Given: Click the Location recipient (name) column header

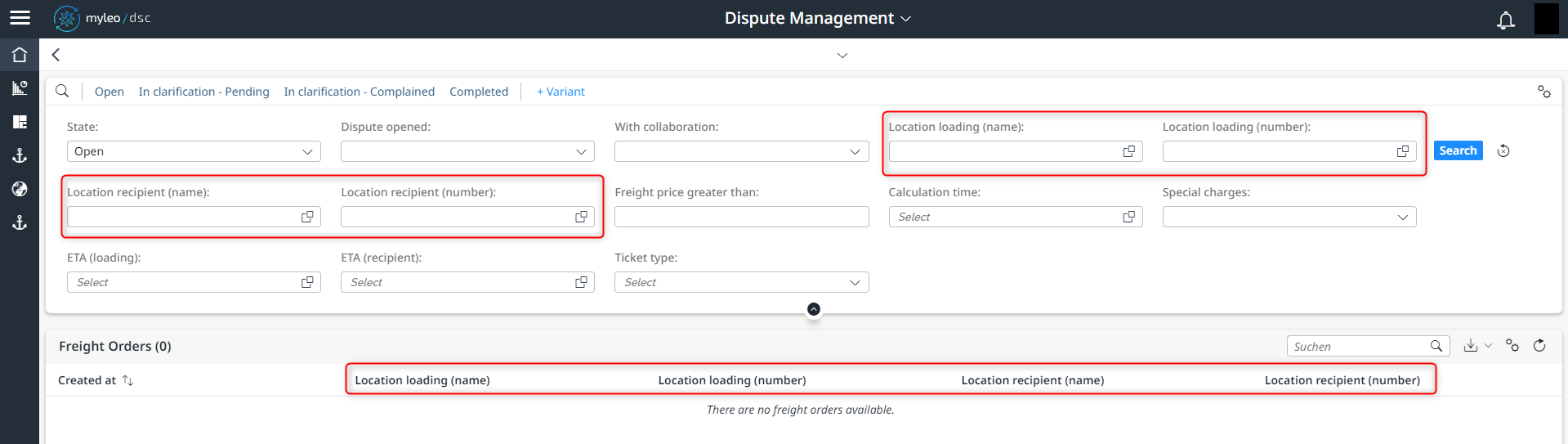Looking at the screenshot, I should [1033, 380].
